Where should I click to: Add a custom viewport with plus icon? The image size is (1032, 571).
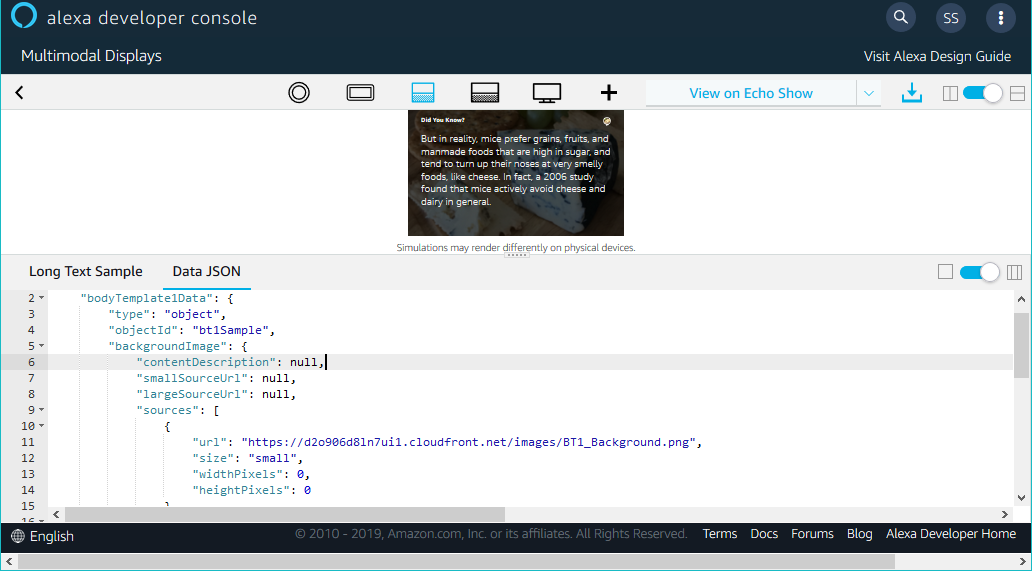(x=608, y=93)
